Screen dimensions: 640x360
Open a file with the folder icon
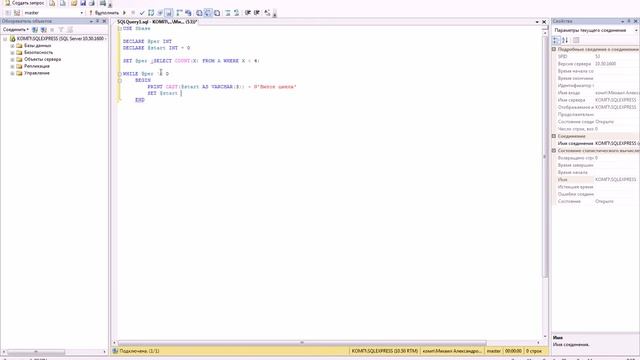pos(74,3)
